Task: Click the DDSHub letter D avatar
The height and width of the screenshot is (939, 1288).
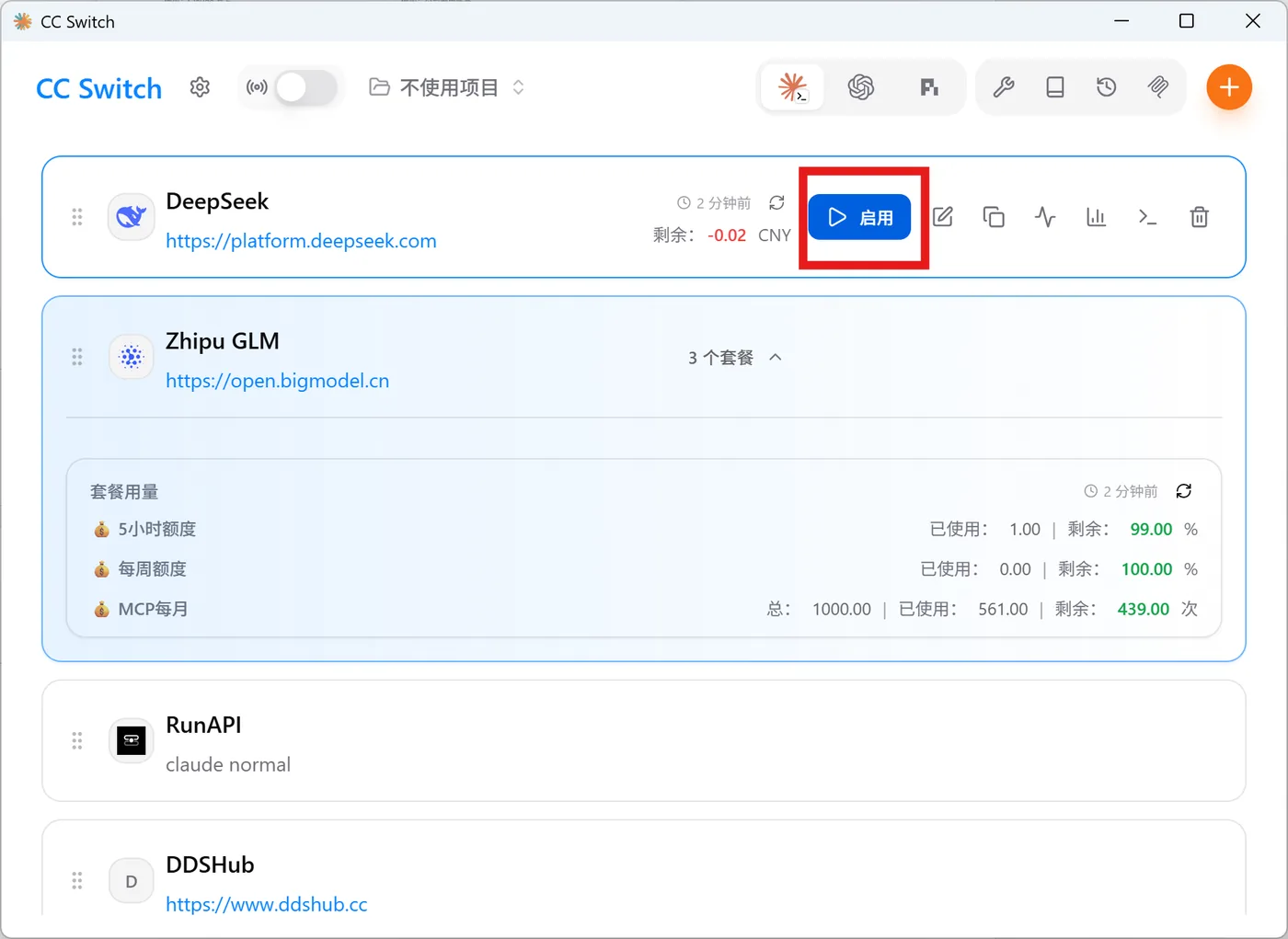Action: click(x=132, y=881)
